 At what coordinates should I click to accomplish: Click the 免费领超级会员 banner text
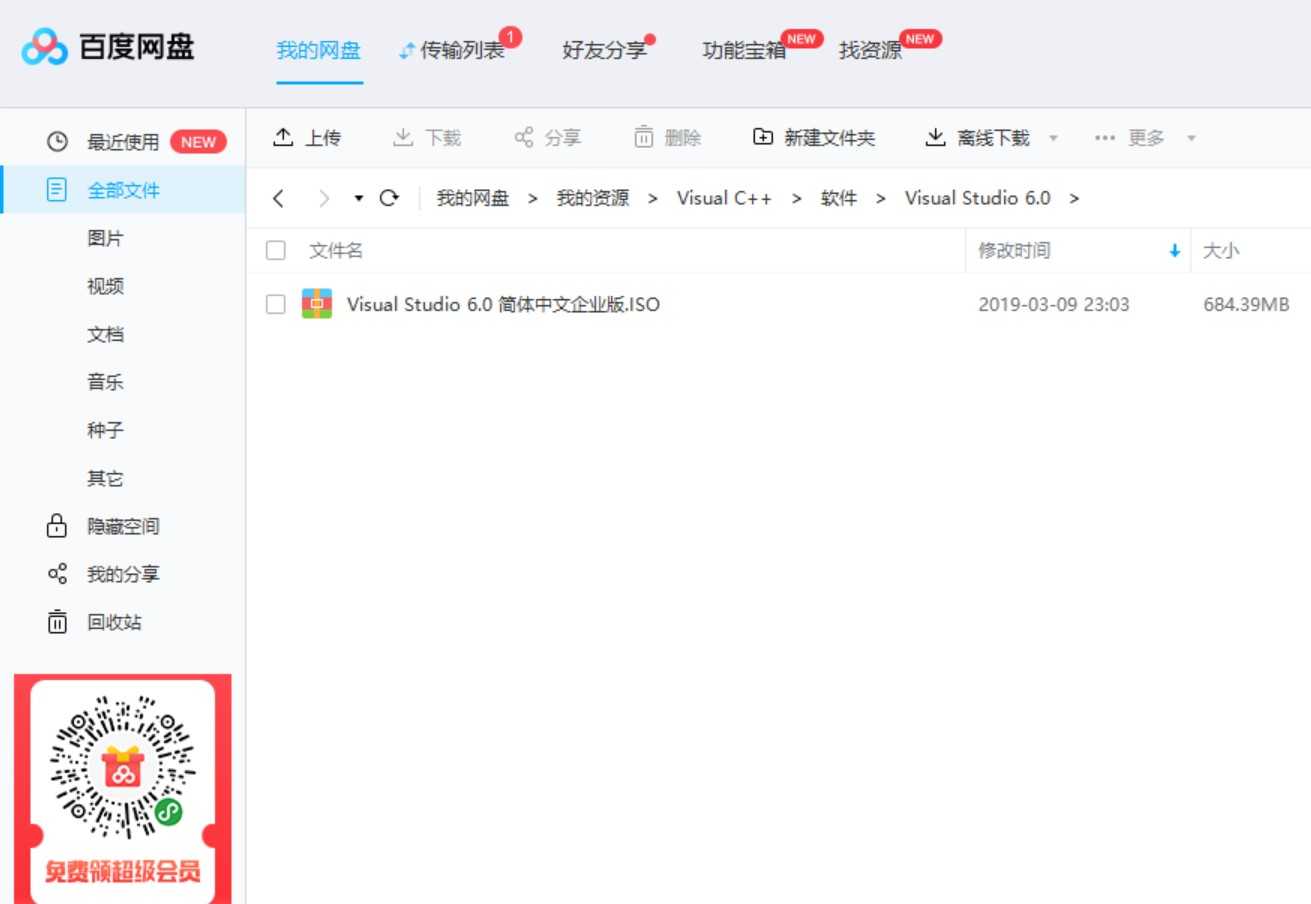122,871
